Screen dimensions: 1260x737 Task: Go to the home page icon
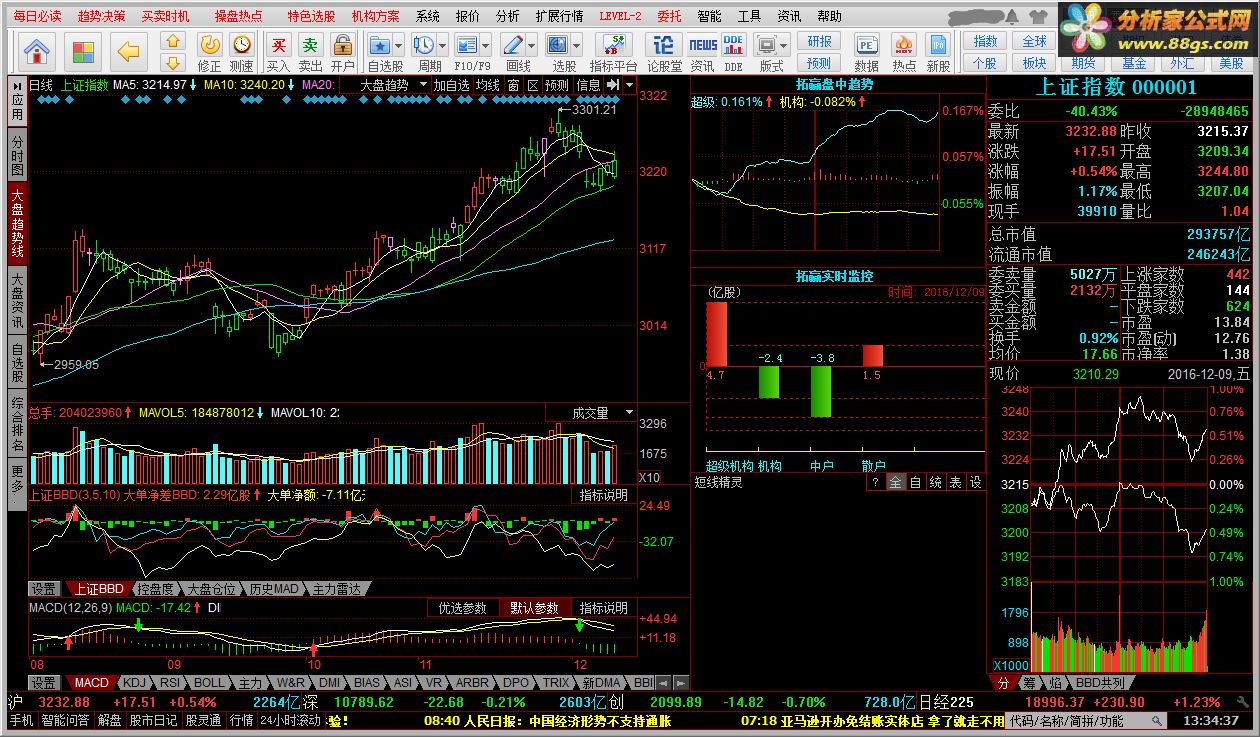coord(38,50)
